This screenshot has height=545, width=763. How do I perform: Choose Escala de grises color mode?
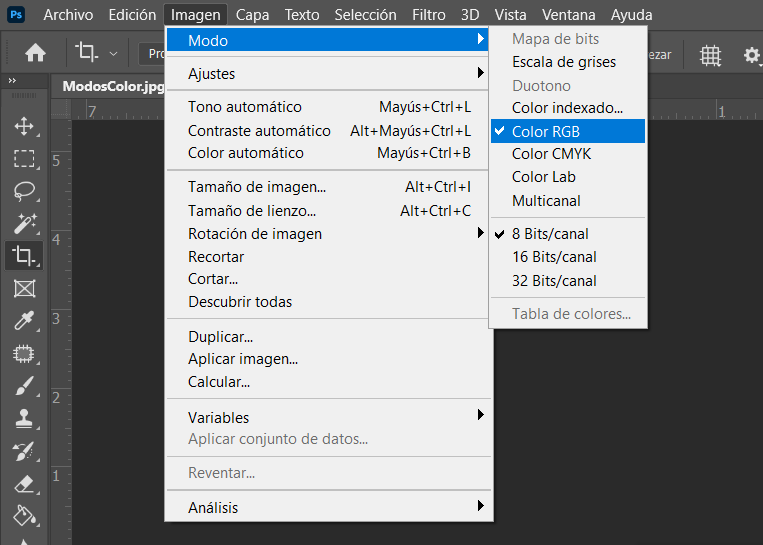pos(563,62)
